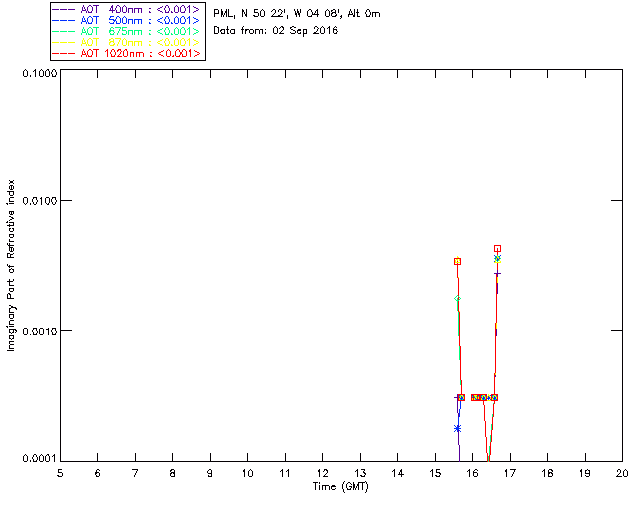Click the 0.0010 y-axis tick label
Image resolution: width=640 pixels, height=512 pixels.
tap(39, 331)
